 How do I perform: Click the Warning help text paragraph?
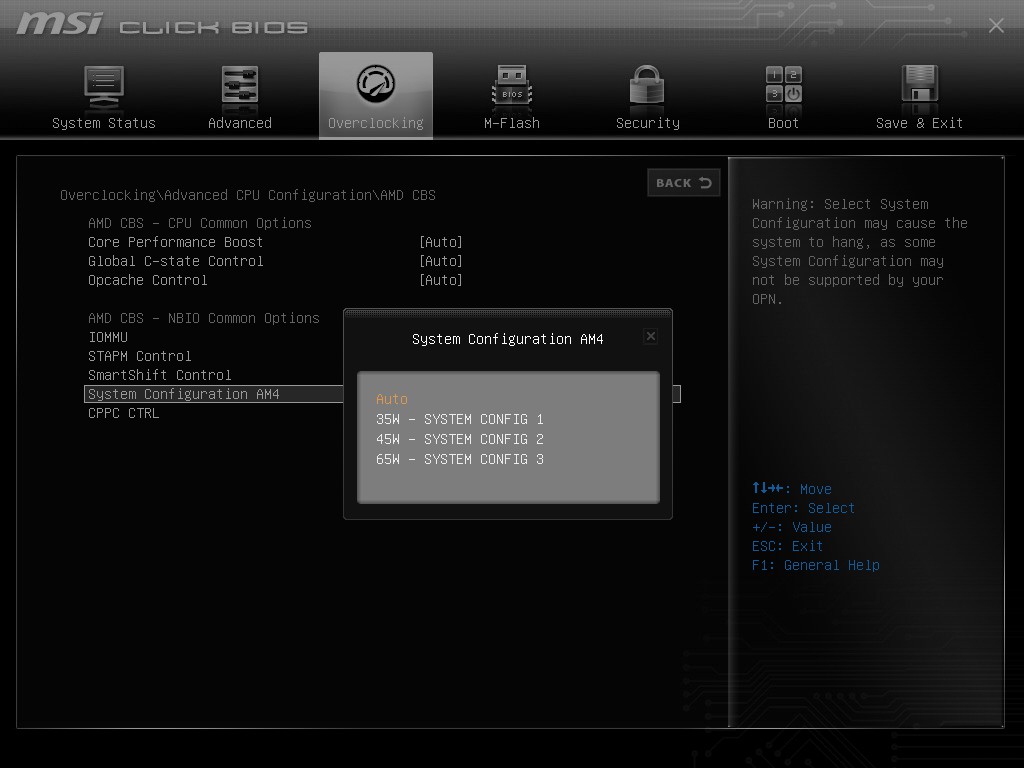[x=859, y=252]
